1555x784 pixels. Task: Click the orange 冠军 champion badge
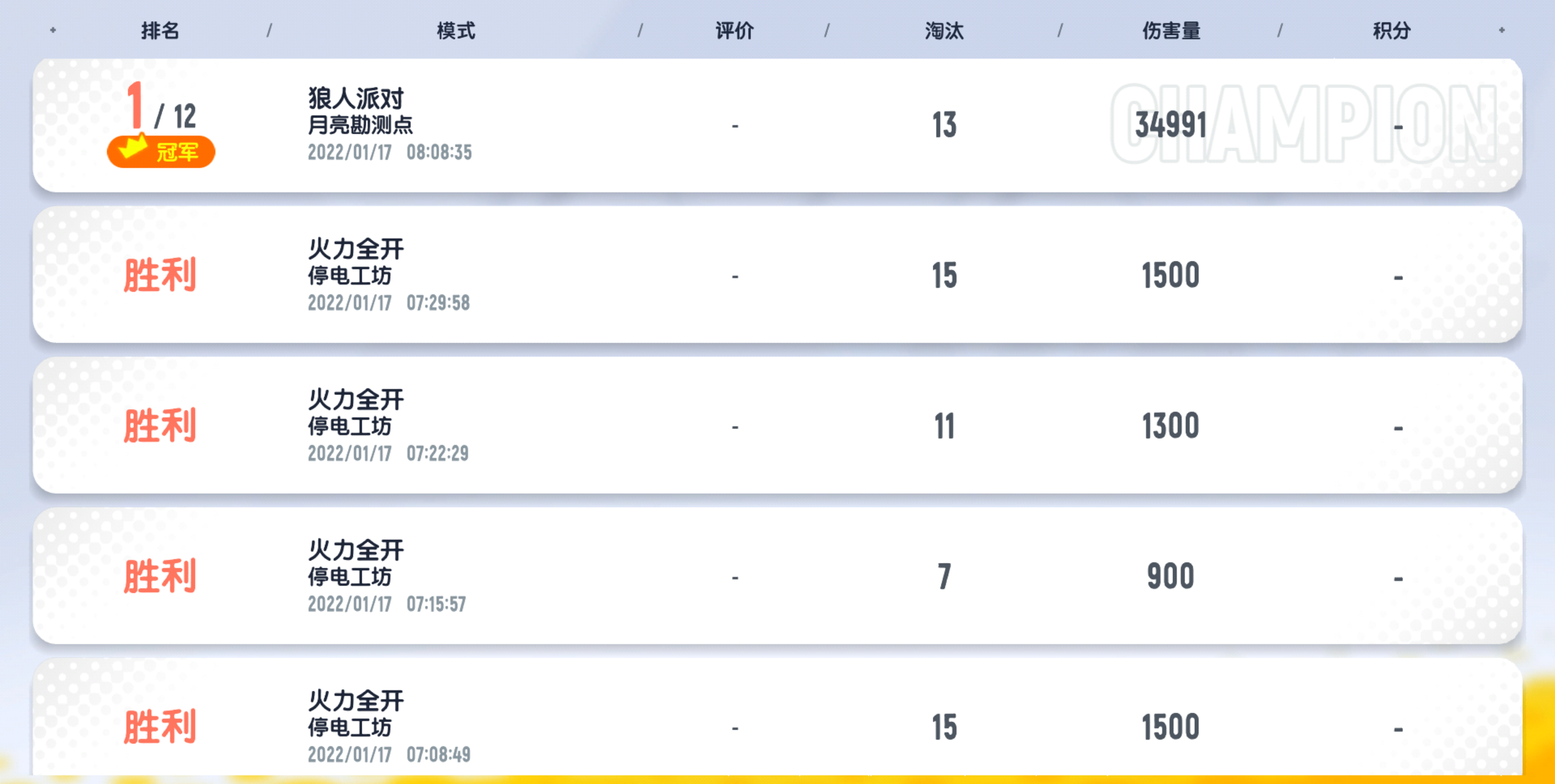coord(161,151)
